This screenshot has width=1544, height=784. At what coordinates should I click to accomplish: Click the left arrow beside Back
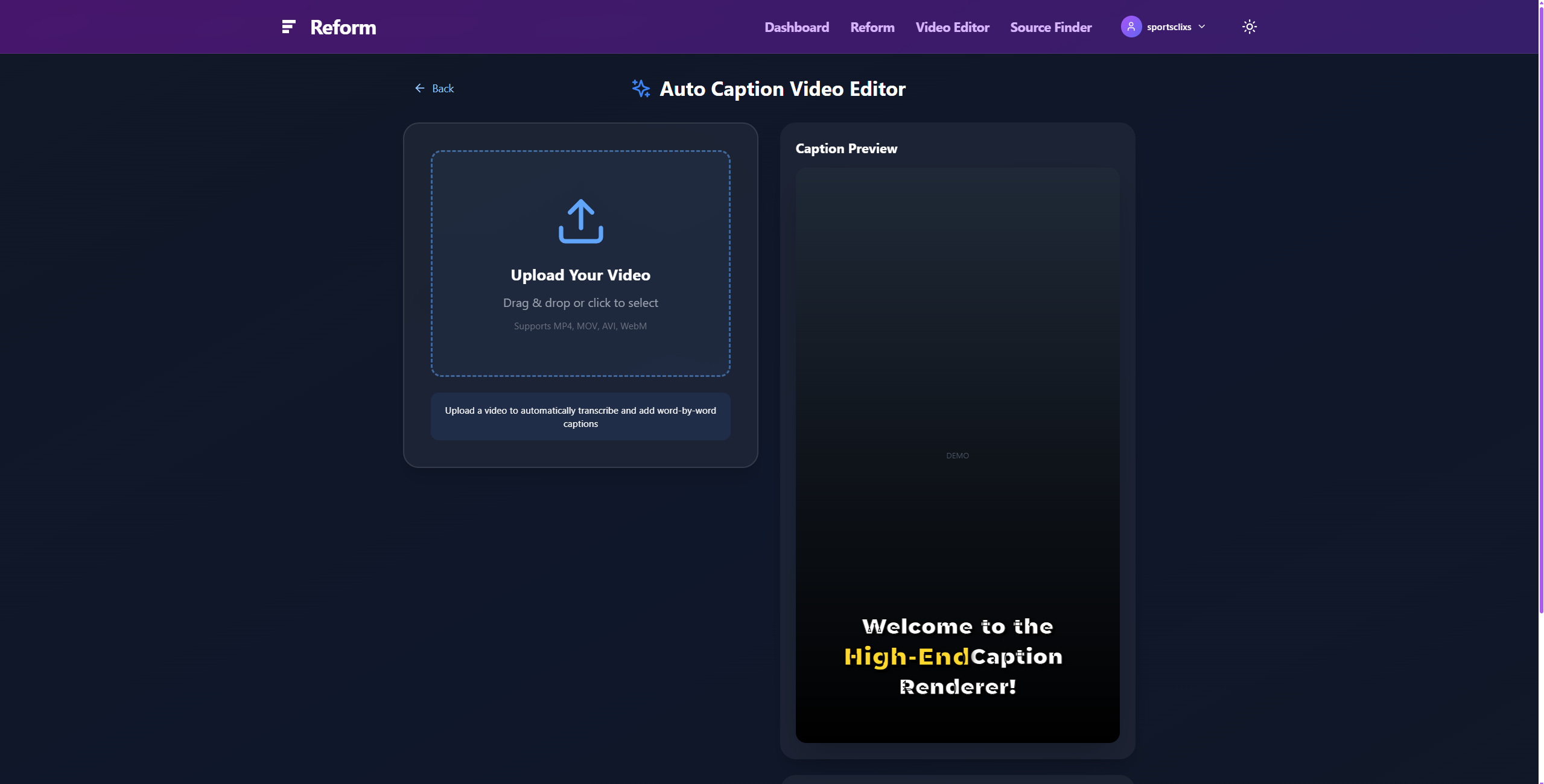420,89
